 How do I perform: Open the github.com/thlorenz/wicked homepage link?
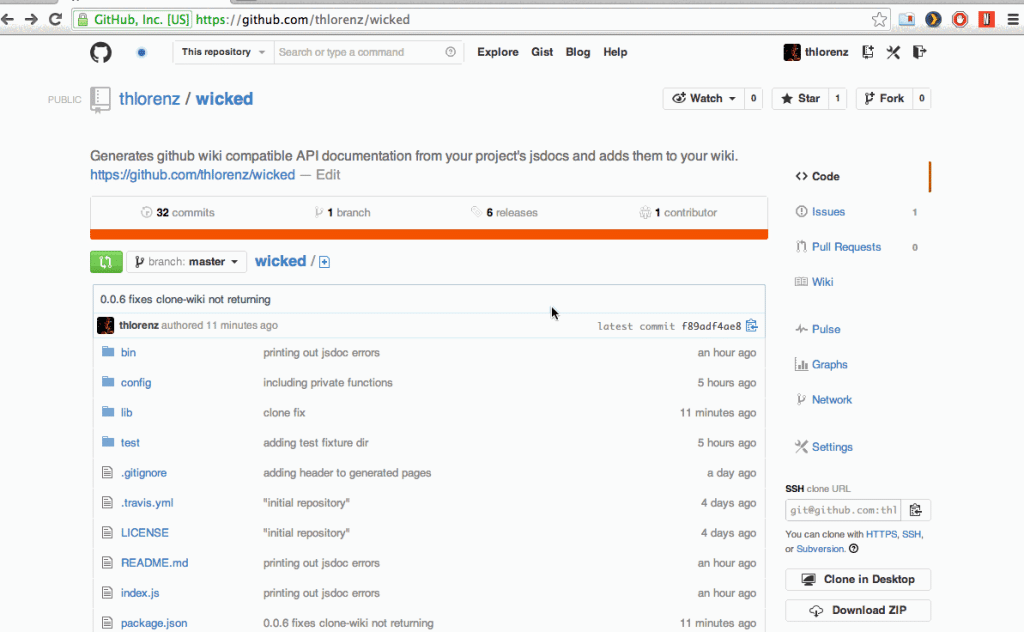(193, 175)
